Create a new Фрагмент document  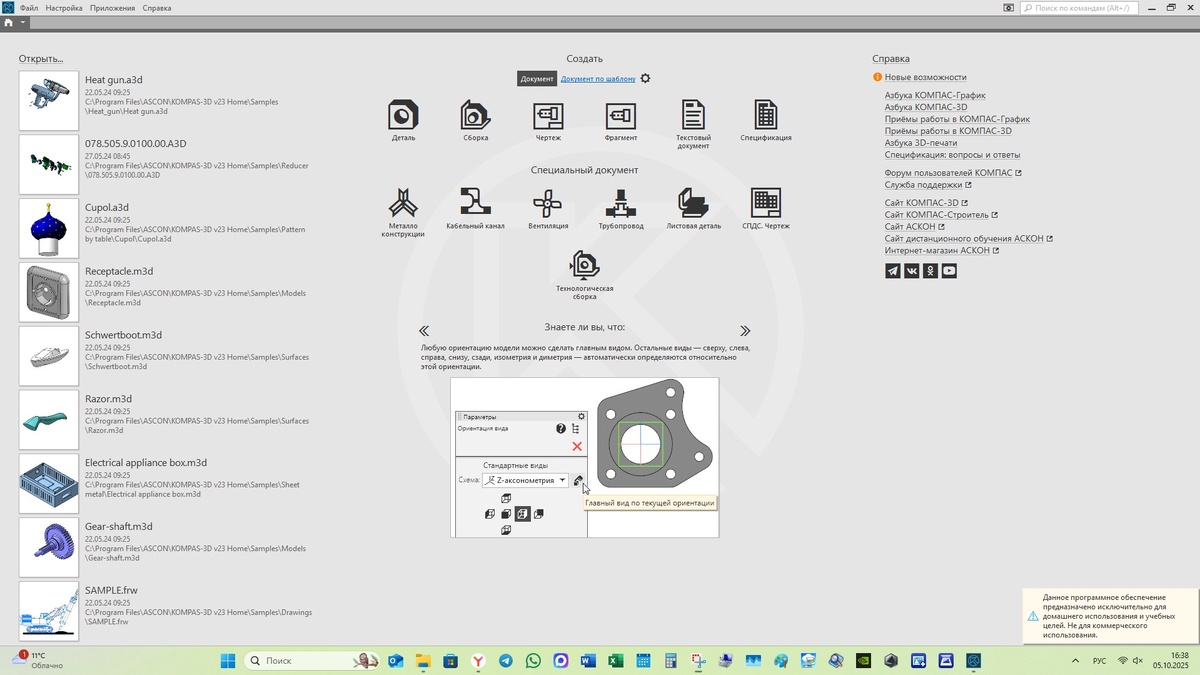point(621,119)
